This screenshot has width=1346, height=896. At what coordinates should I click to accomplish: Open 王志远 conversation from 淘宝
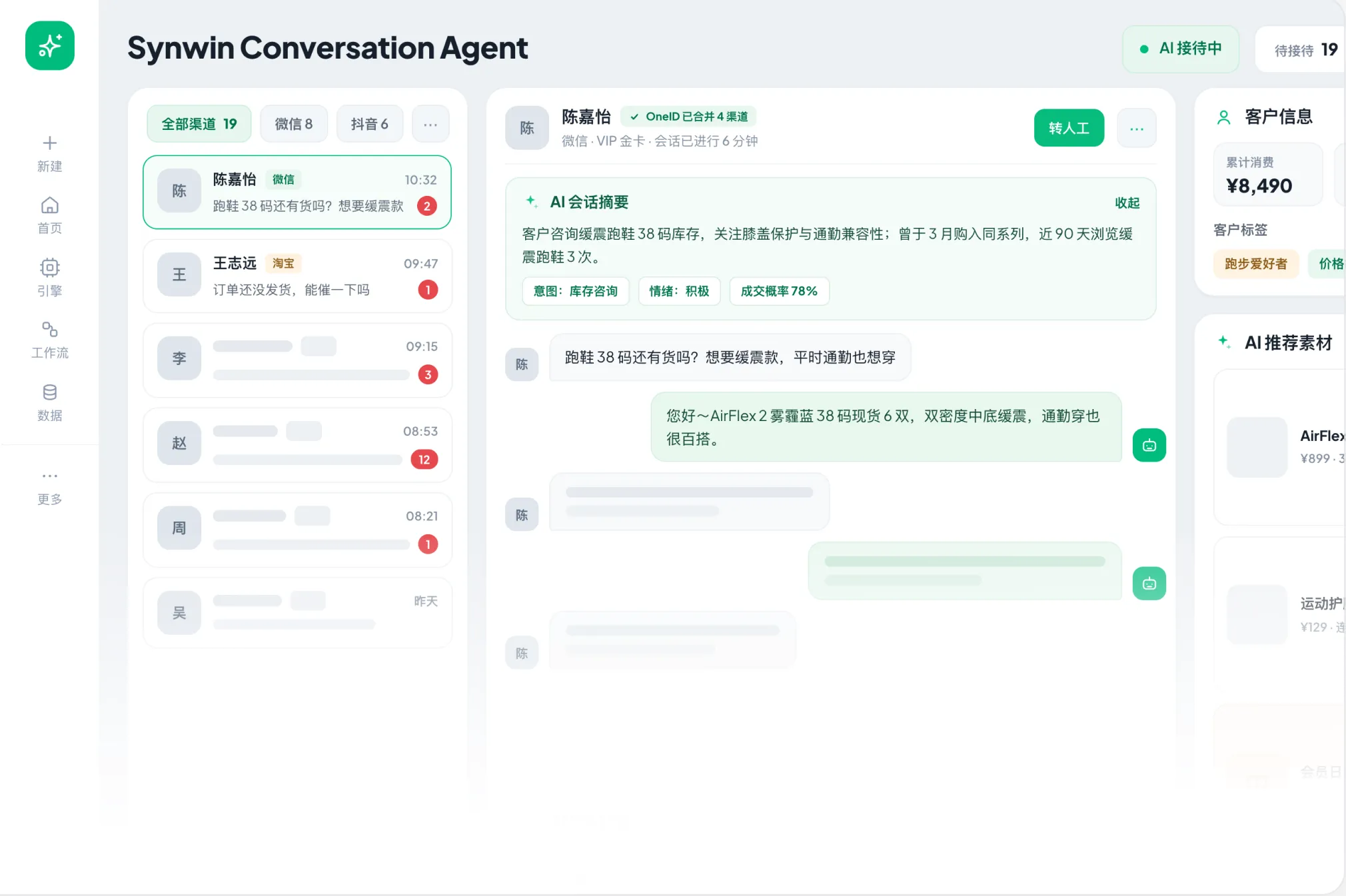pos(297,276)
